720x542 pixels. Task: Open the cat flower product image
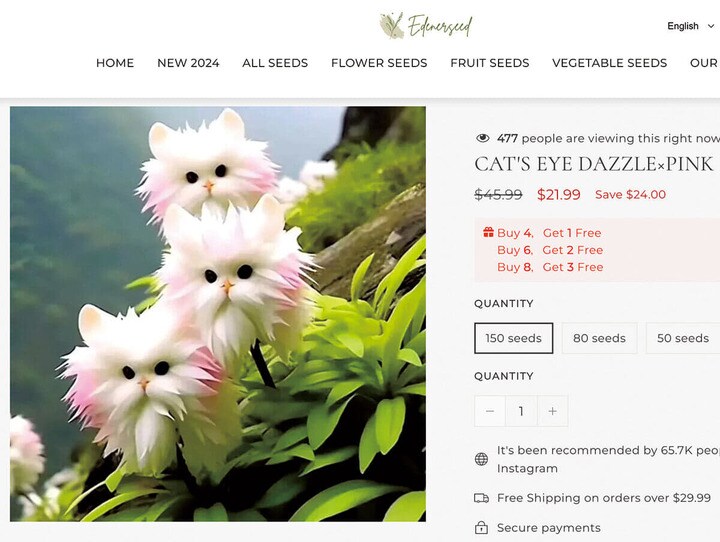point(218,314)
